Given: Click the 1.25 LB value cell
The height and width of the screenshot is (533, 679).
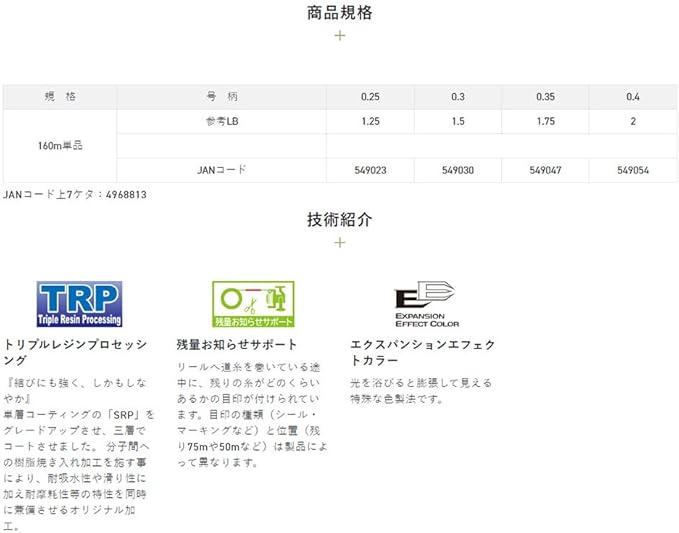Looking at the screenshot, I should pos(370,121).
